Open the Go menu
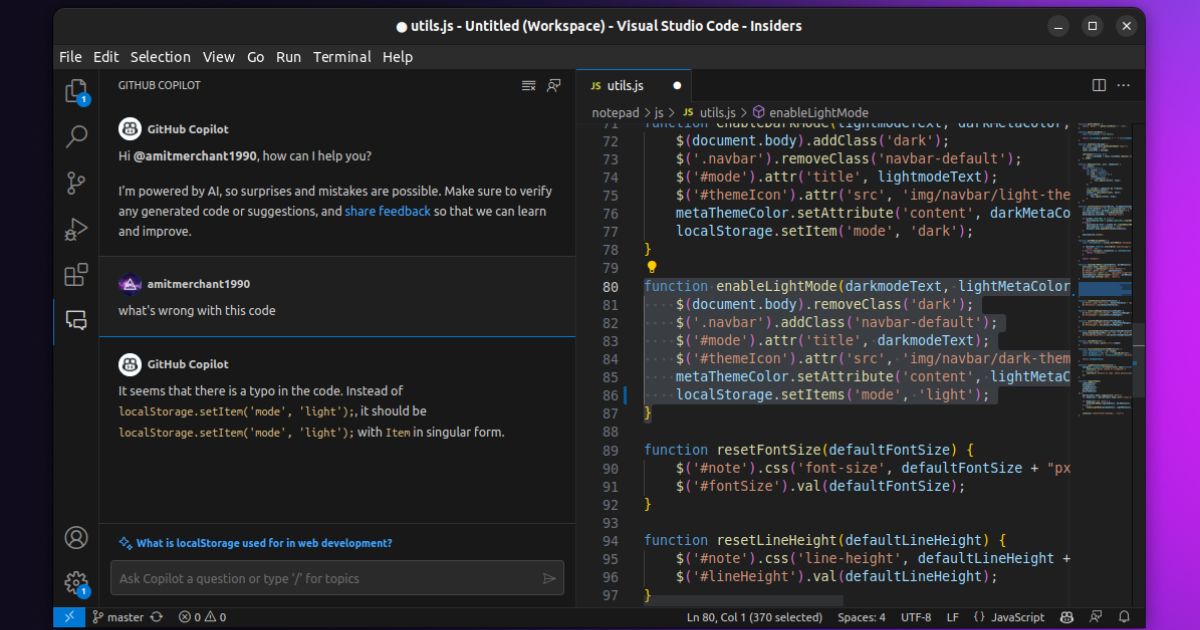This screenshot has height=630, width=1200. click(x=256, y=57)
